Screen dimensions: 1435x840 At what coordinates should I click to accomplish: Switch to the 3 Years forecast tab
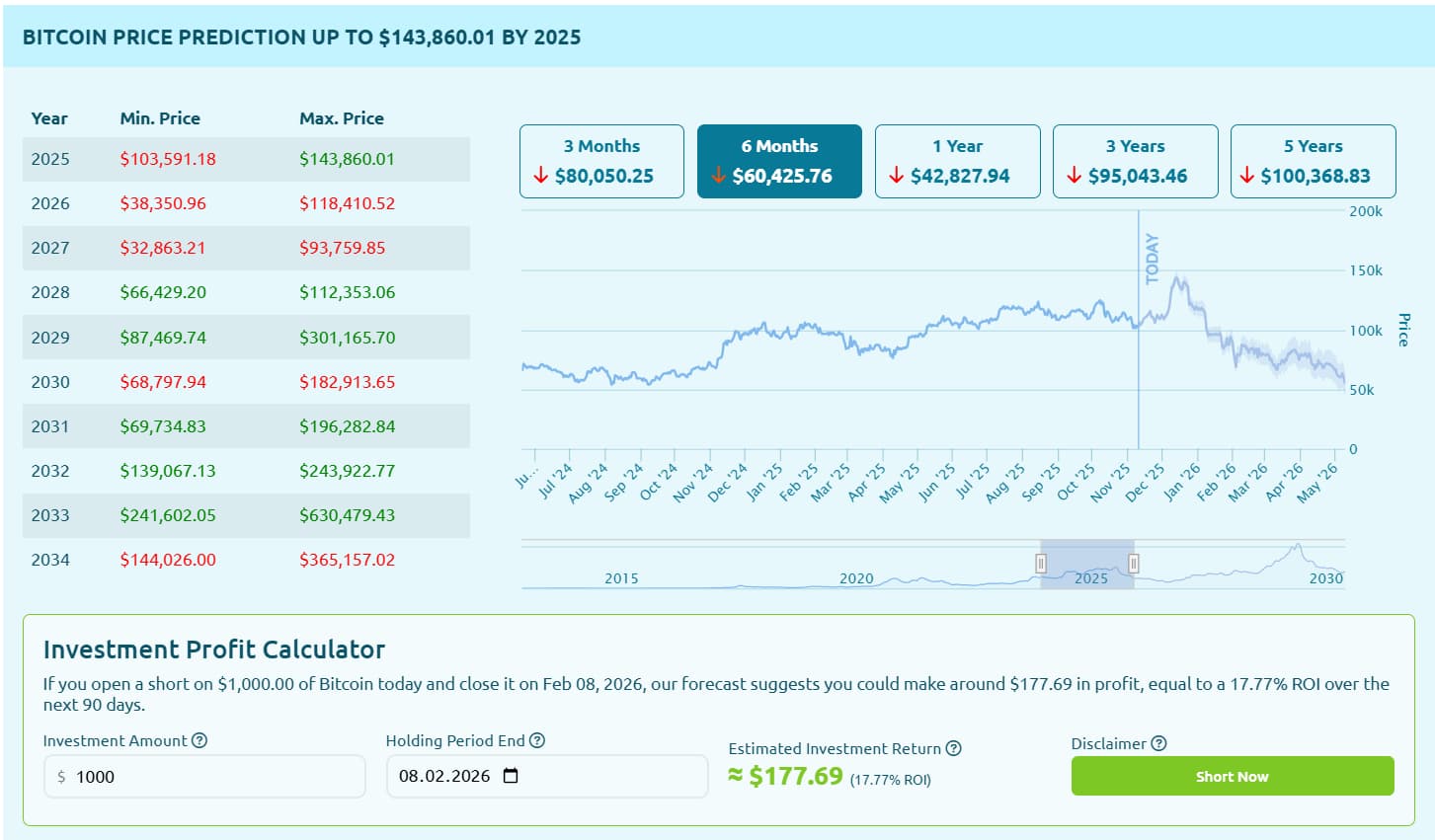(1135, 161)
